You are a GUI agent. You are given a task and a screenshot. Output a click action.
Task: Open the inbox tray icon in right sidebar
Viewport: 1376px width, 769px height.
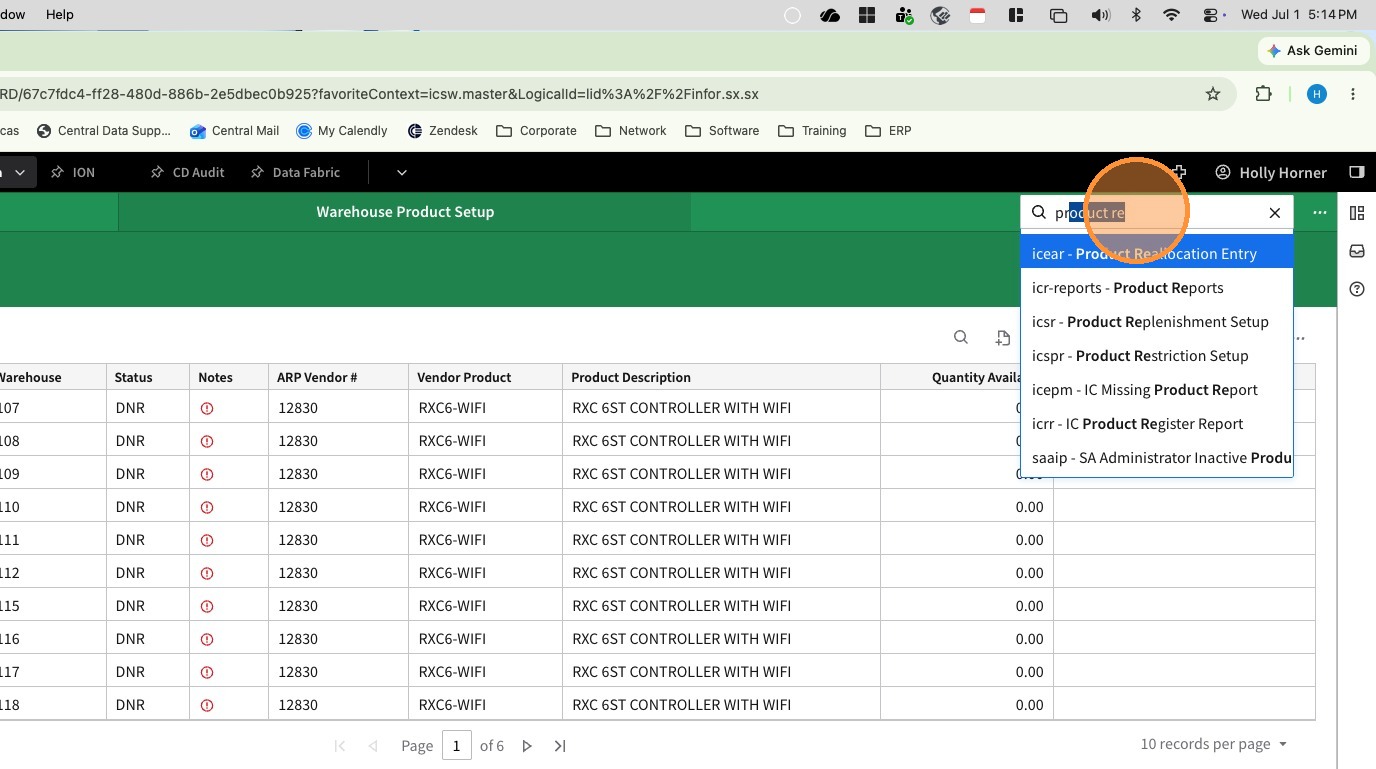pos(1357,251)
